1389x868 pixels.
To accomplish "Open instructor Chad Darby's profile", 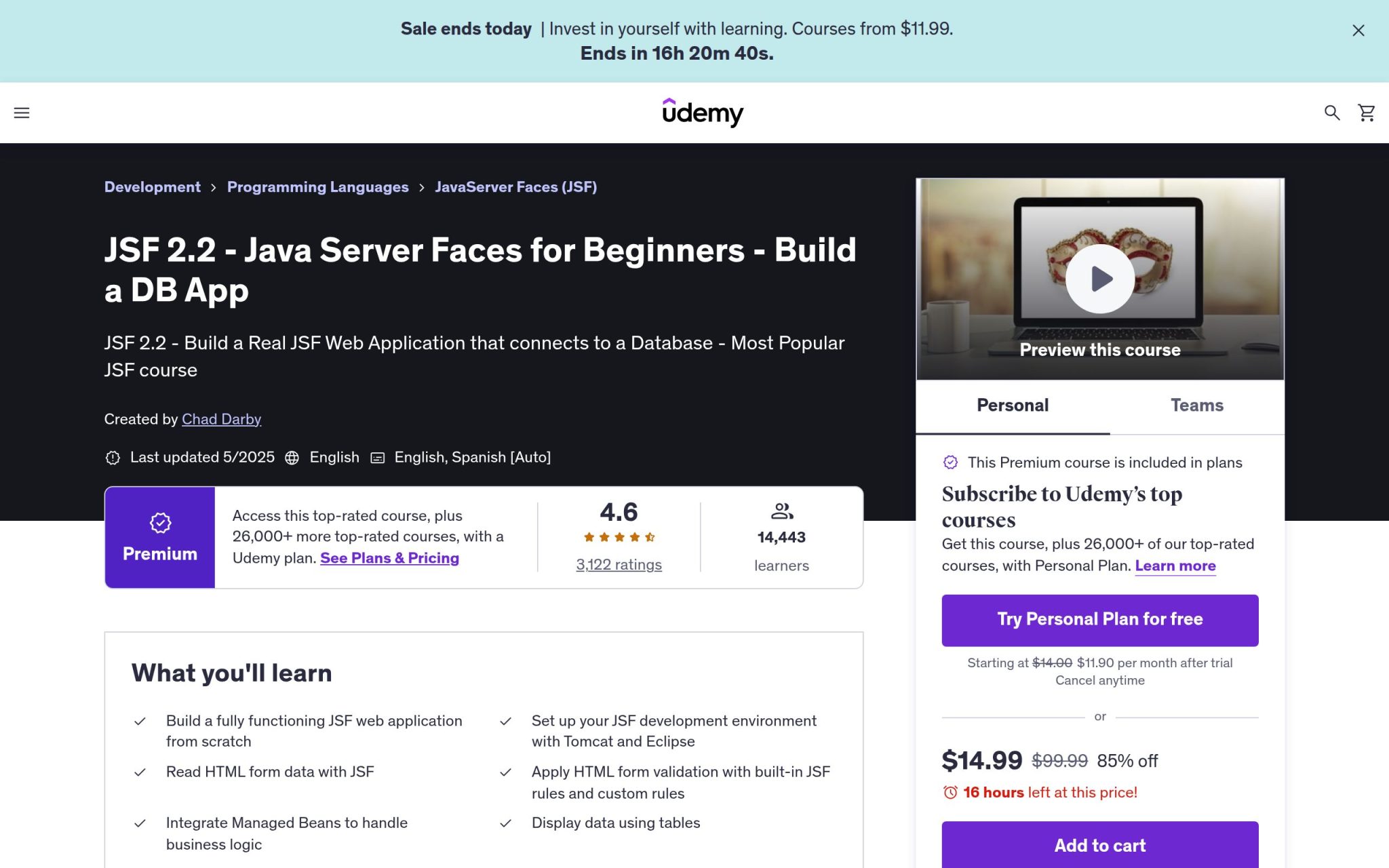I will click(221, 419).
